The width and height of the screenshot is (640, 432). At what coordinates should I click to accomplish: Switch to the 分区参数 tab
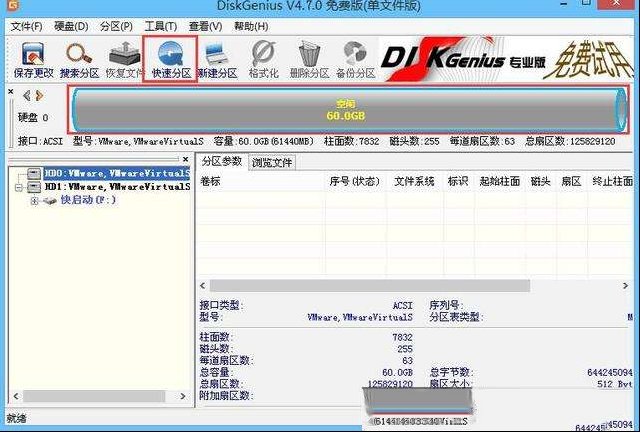[222, 161]
